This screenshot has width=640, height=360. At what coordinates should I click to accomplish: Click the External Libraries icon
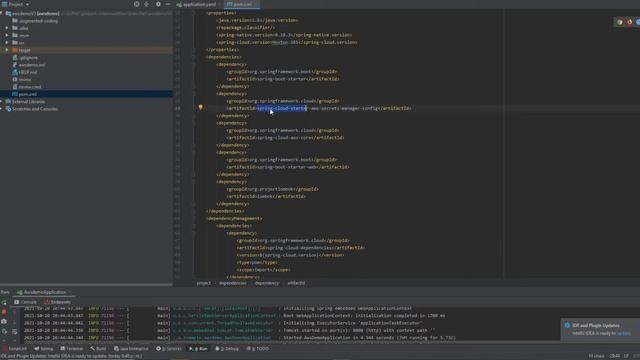point(8,102)
